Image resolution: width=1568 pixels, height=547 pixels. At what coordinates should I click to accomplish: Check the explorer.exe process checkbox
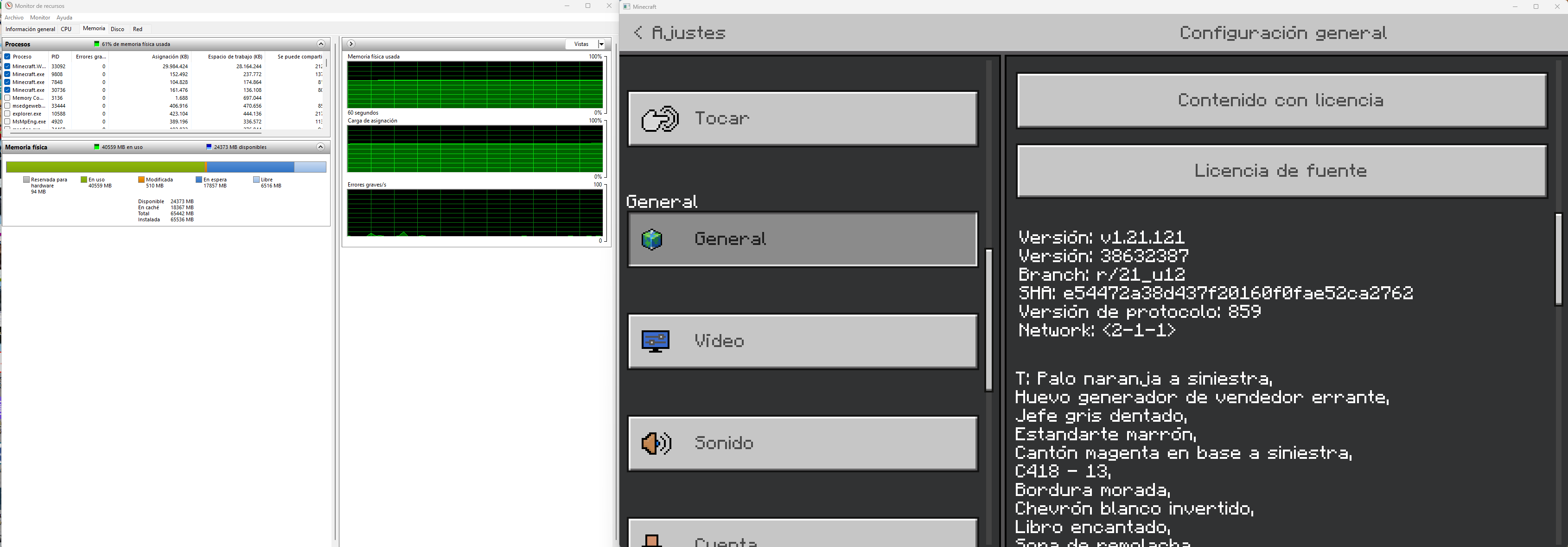coord(7,114)
